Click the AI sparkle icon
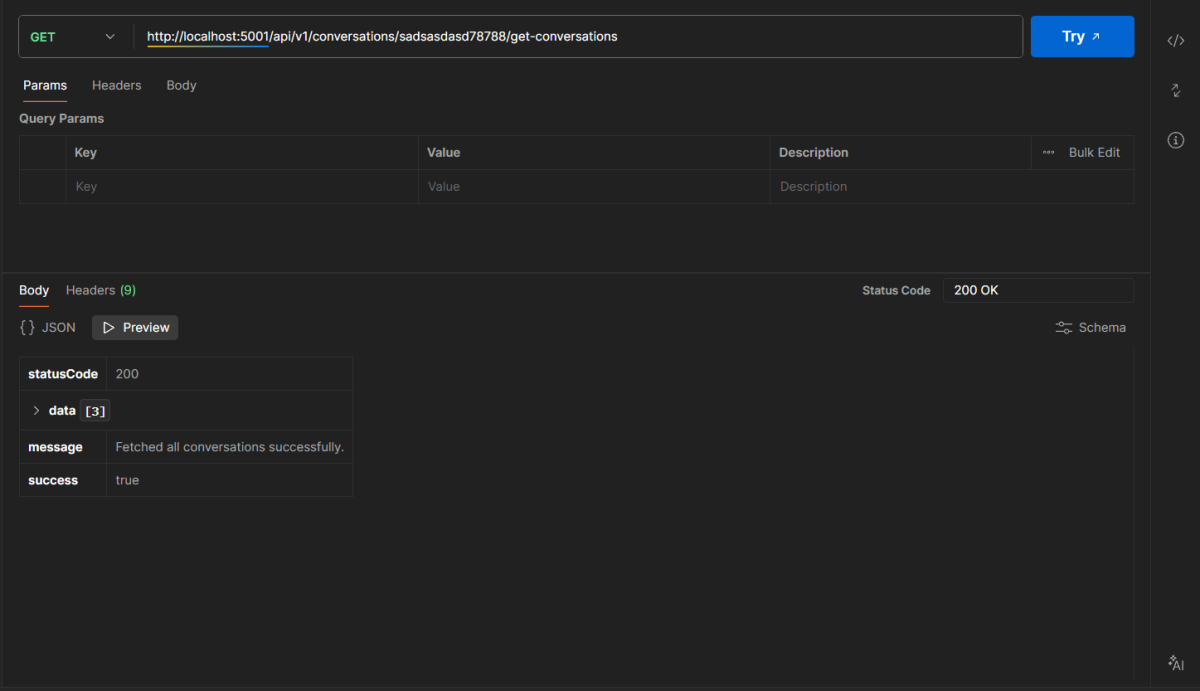 (1176, 663)
